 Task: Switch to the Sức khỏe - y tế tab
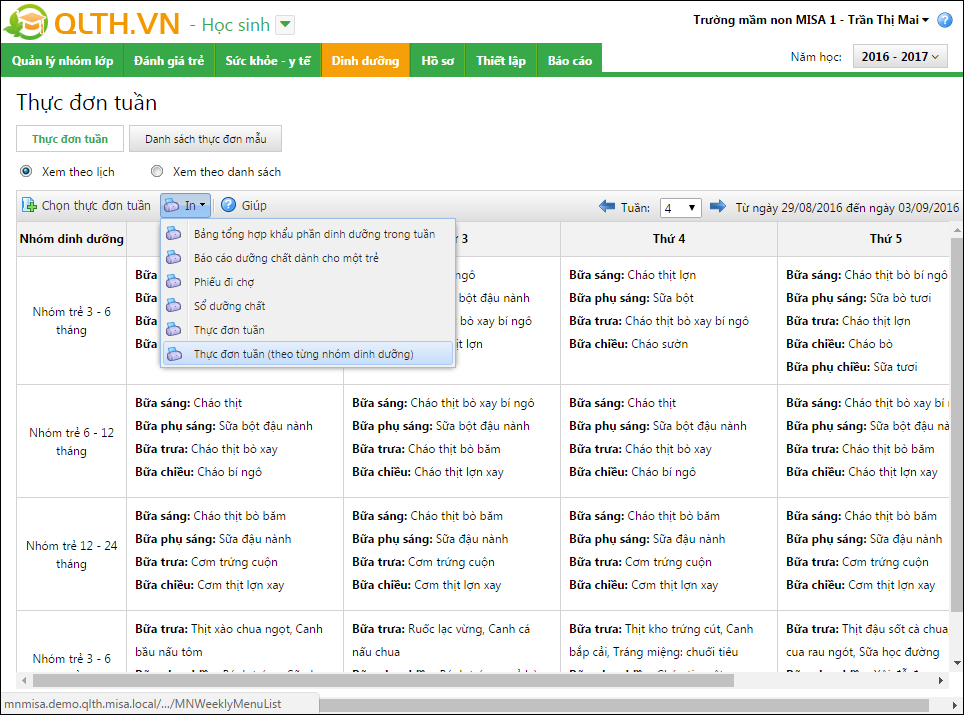tap(267, 61)
